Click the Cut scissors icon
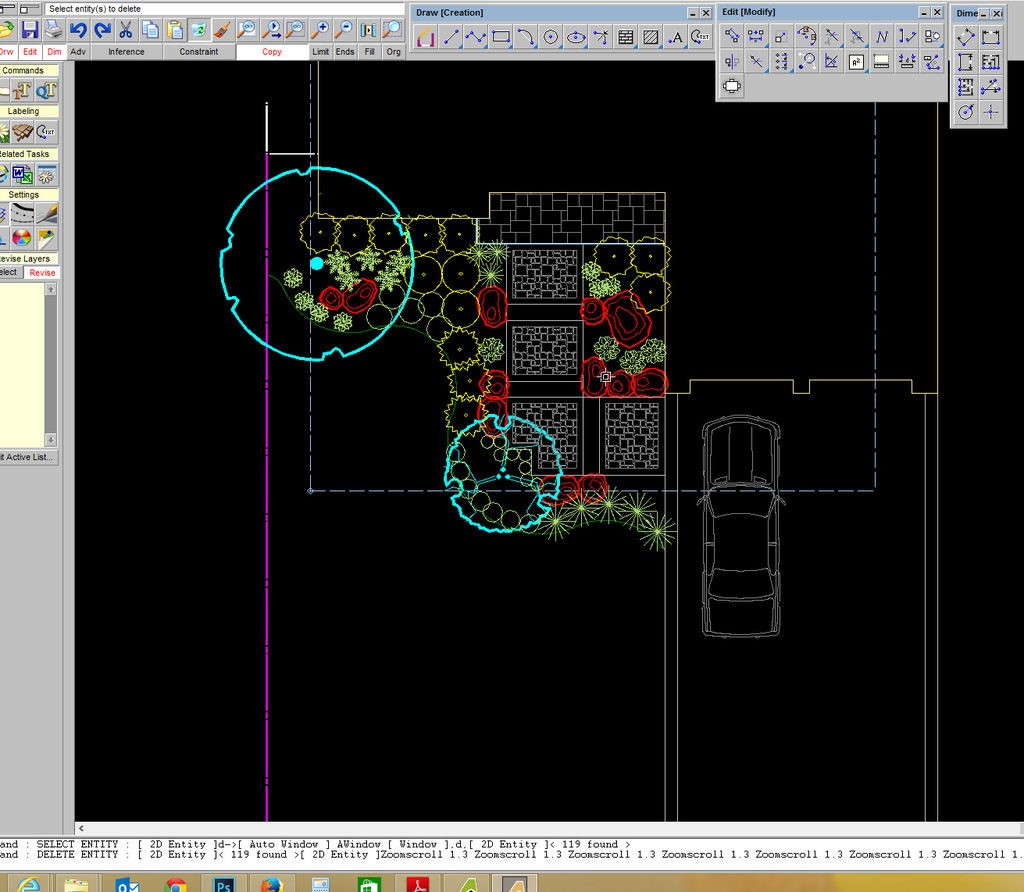 (x=126, y=29)
